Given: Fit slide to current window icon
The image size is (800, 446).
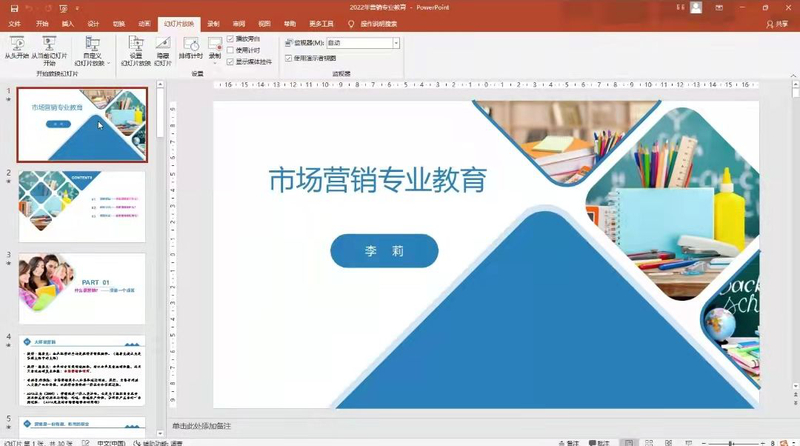Looking at the screenshot, I should (784, 442).
